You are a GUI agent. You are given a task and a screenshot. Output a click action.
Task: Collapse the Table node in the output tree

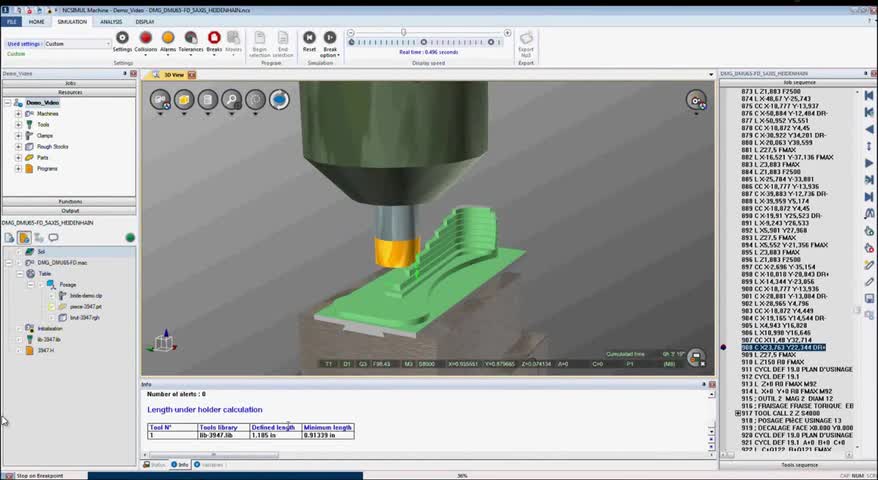tap(20, 274)
